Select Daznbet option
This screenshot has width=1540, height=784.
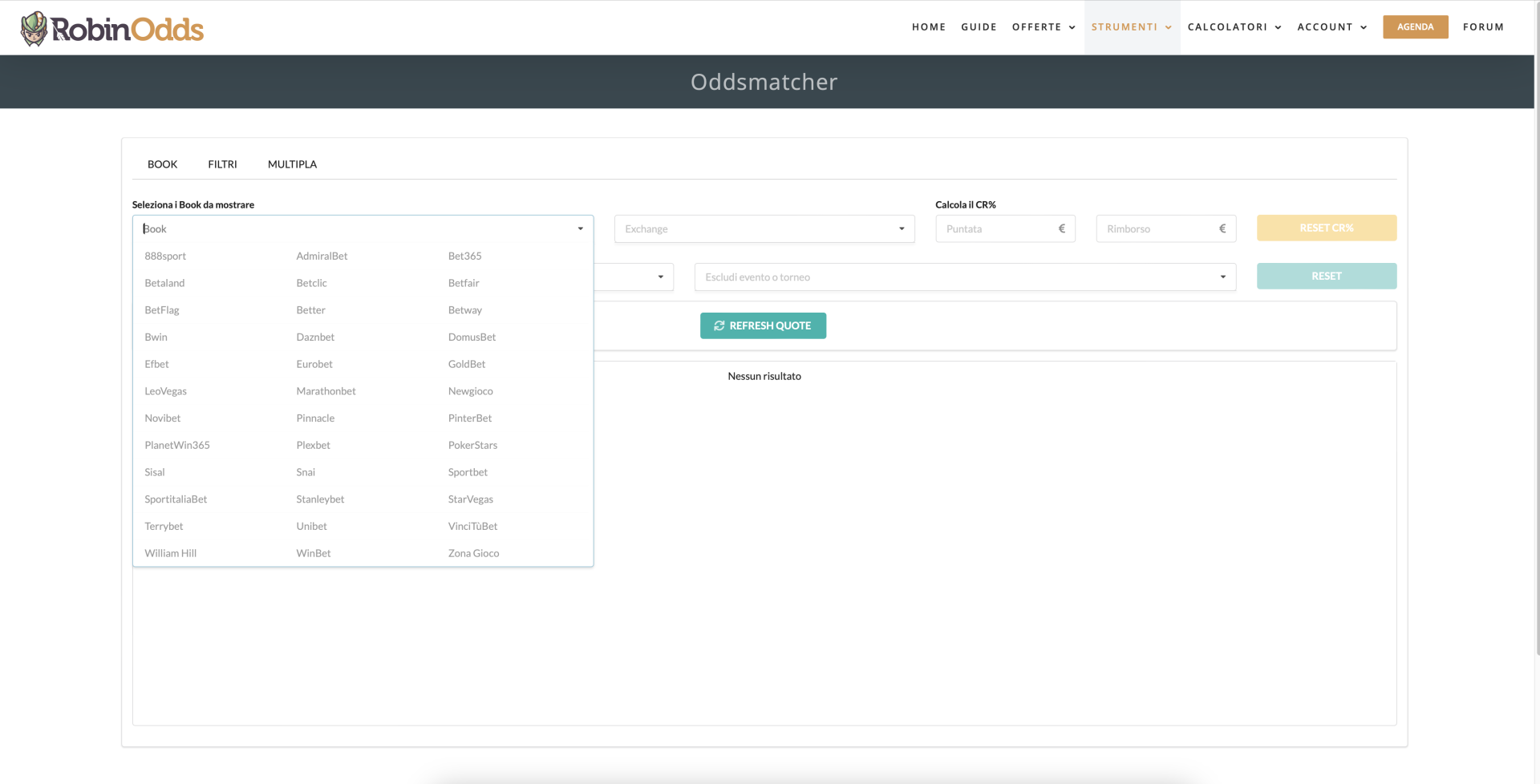(x=315, y=337)
